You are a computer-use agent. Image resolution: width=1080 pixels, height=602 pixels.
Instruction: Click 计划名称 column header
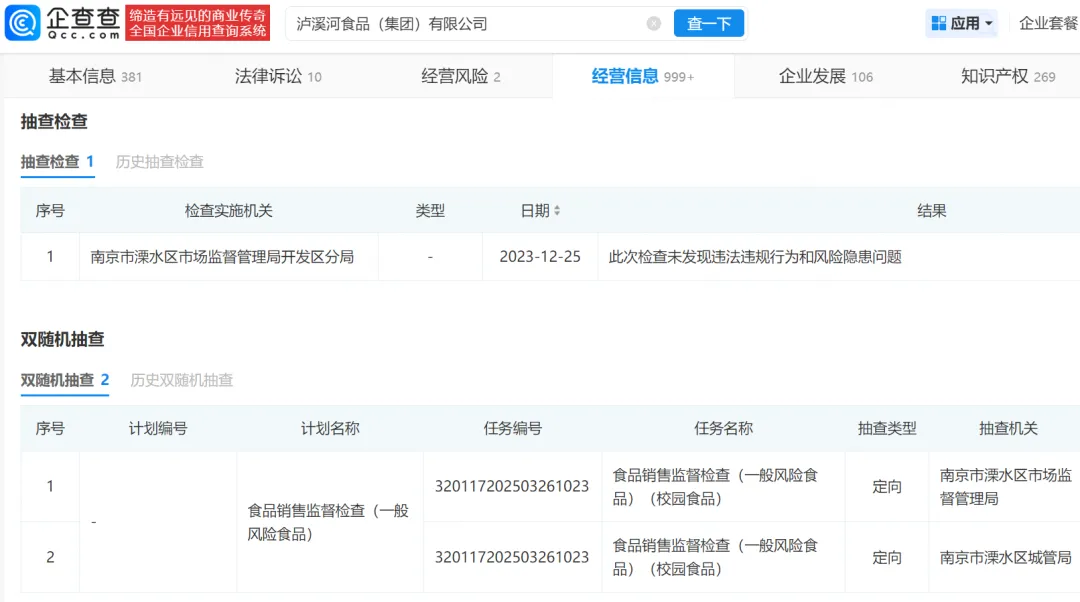pos(330,428)
